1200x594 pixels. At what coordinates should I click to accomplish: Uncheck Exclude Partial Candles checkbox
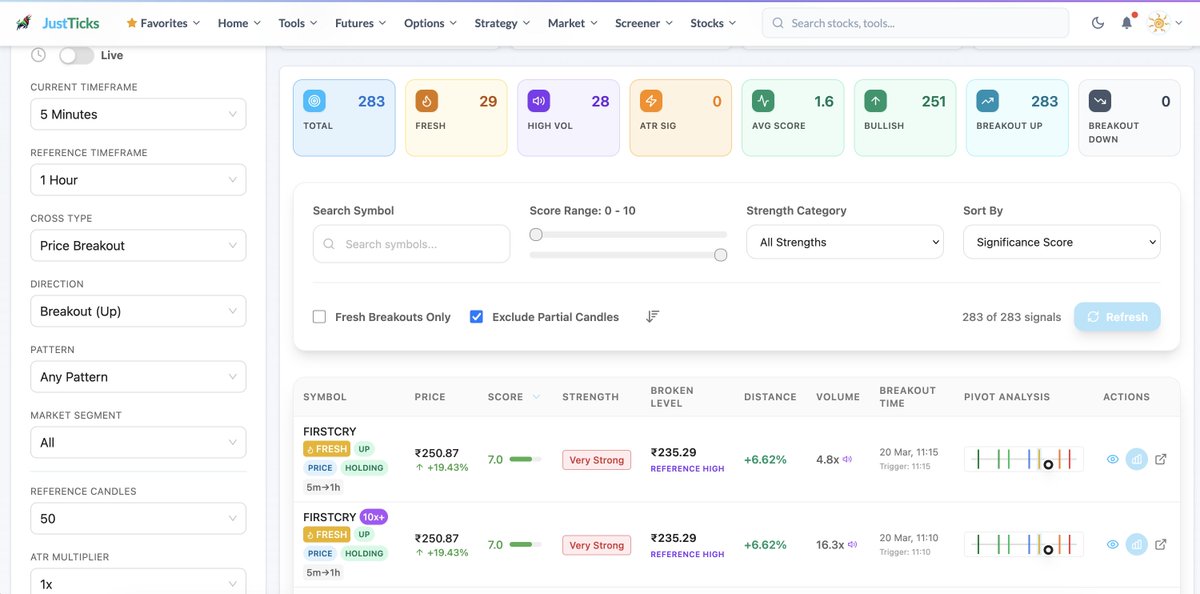[x=476, y=316]
